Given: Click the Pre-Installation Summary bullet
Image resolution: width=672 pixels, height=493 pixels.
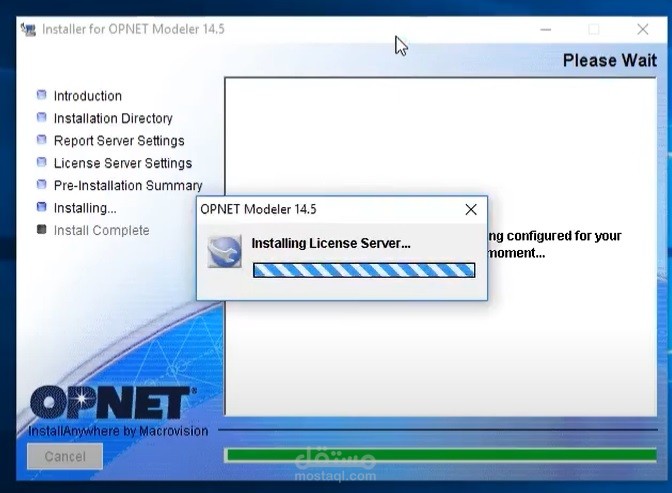Looking at the screenshot, I should pyautogui.click(x=42, y=184).
